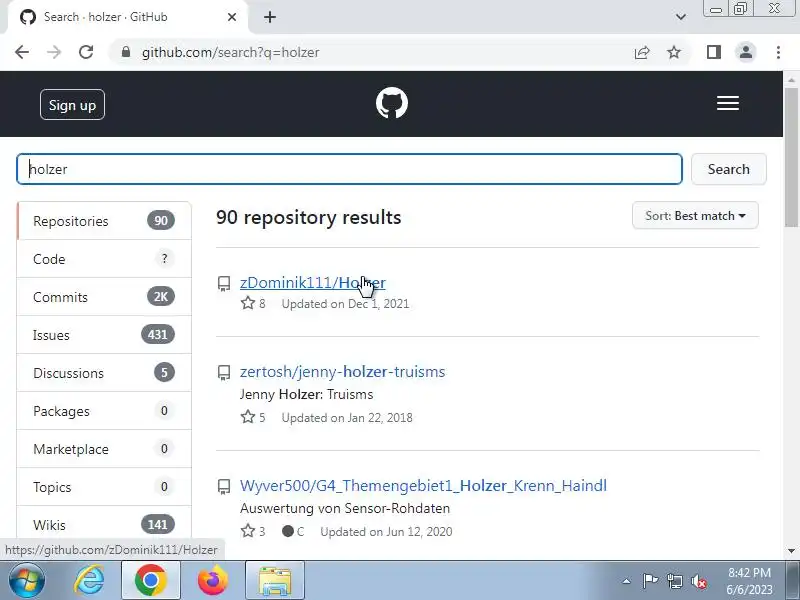Select the Marketplace filter
Viewport: 800px width, 600px height.
[x=104, y=449]
